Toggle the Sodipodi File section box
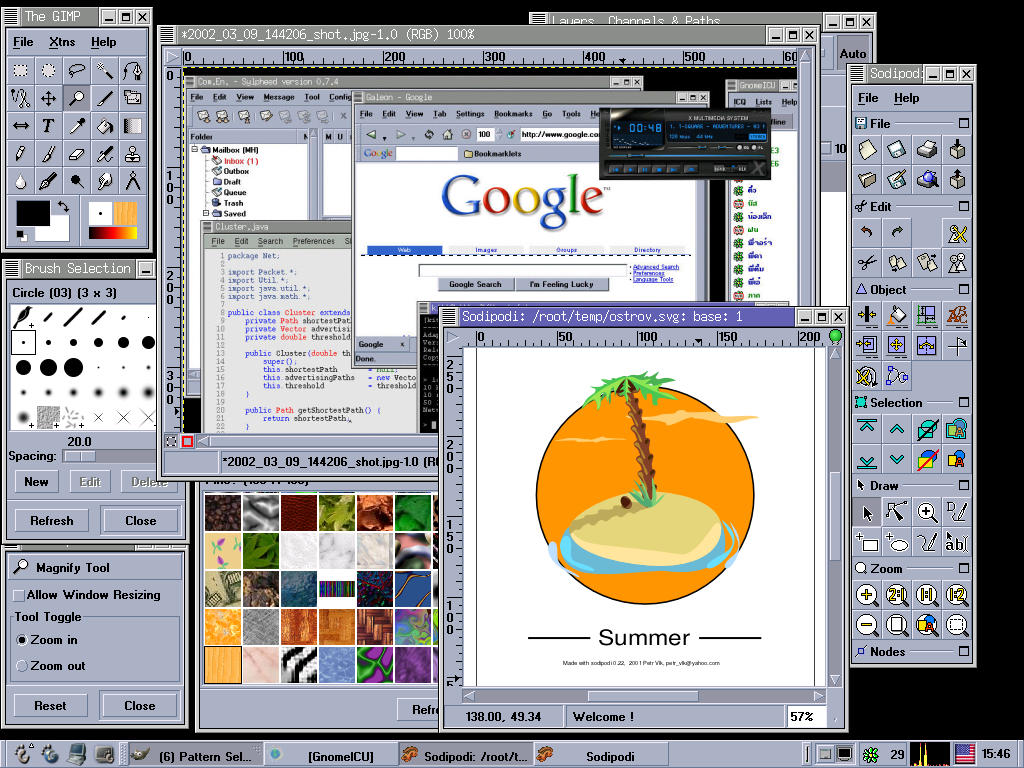Image resolution: width=1024 pixels, height=768 pixels. point(963,123)
